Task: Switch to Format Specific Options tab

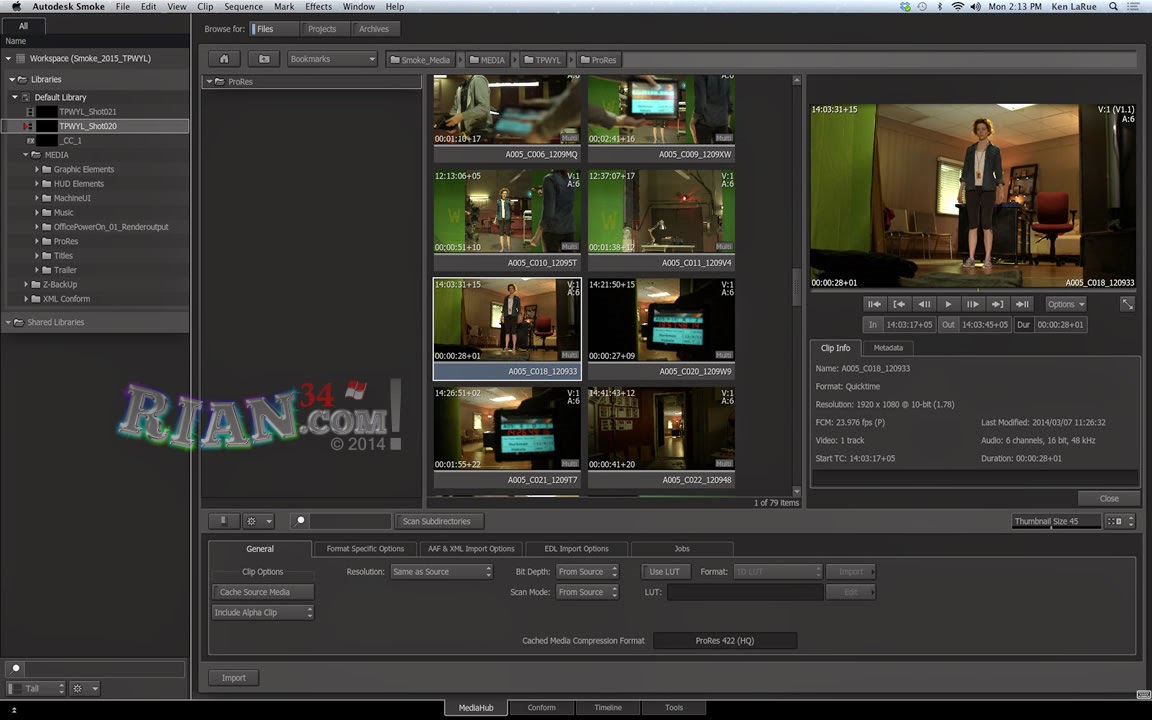Action: [x=365, y=549]
